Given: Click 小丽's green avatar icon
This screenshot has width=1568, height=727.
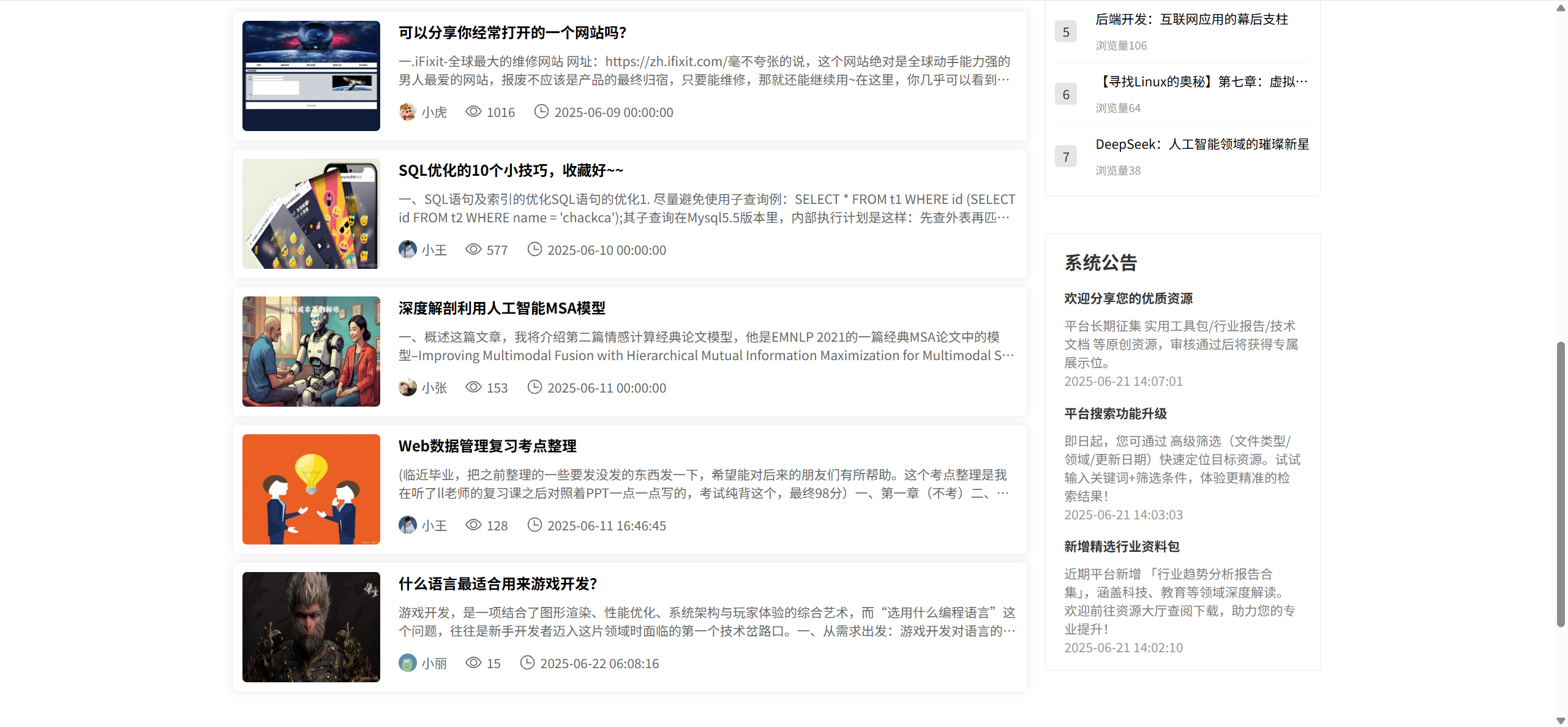Looking at the screenshot, I should [407, 663].
